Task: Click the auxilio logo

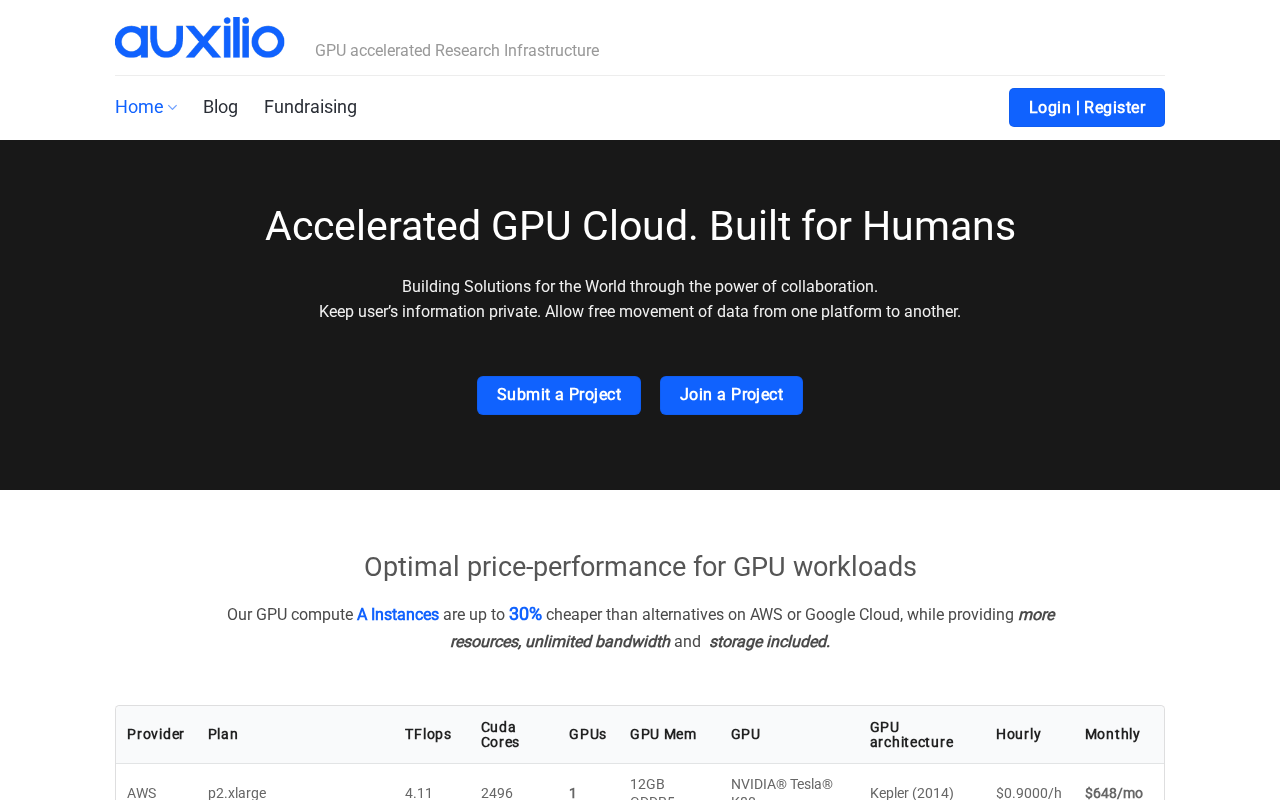Action: 200,38
